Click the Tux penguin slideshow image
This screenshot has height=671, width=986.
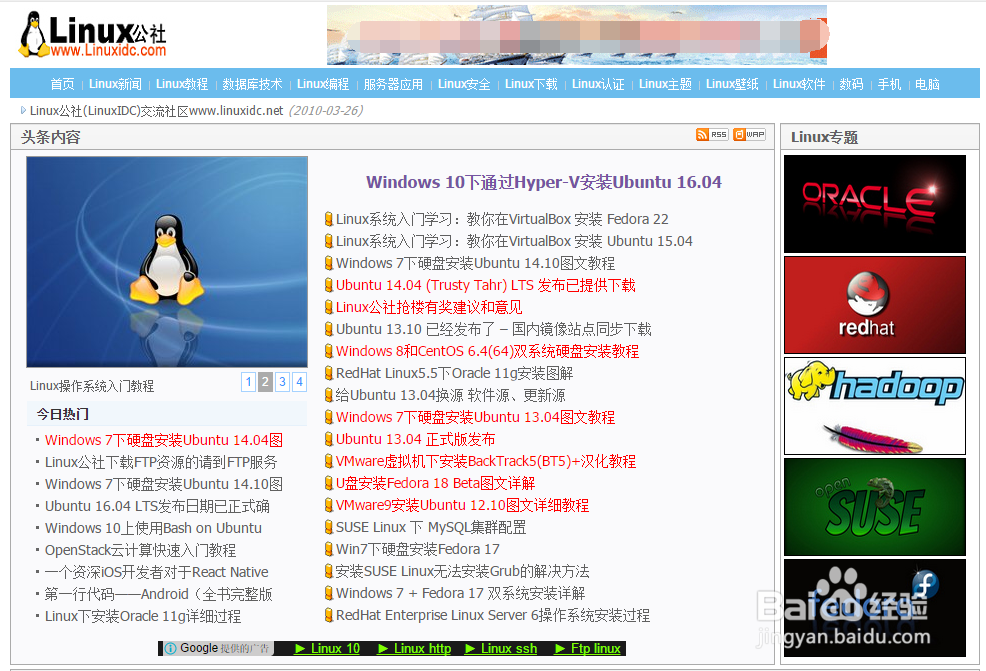167,262
